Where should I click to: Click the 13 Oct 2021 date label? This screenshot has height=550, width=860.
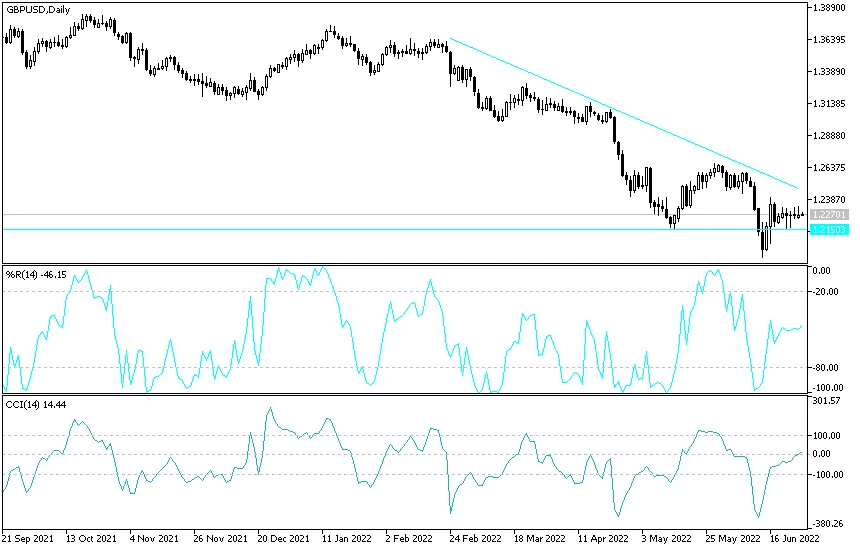pos(91,538)
